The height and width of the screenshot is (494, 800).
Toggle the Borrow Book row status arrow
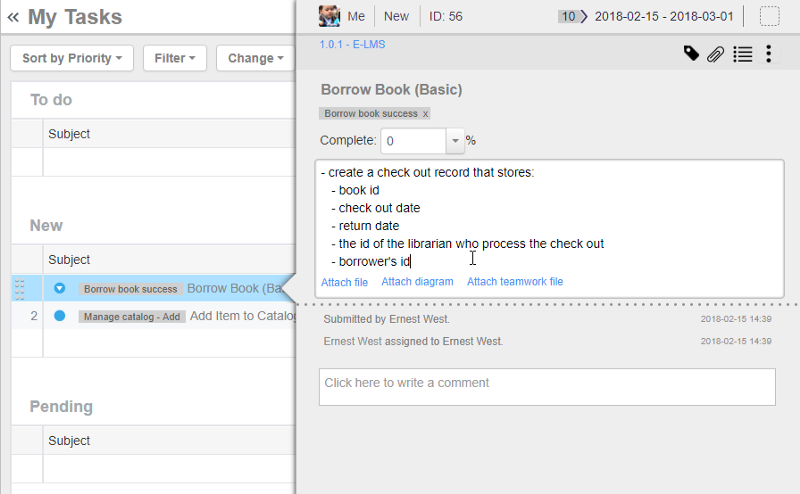pos(59,289)
